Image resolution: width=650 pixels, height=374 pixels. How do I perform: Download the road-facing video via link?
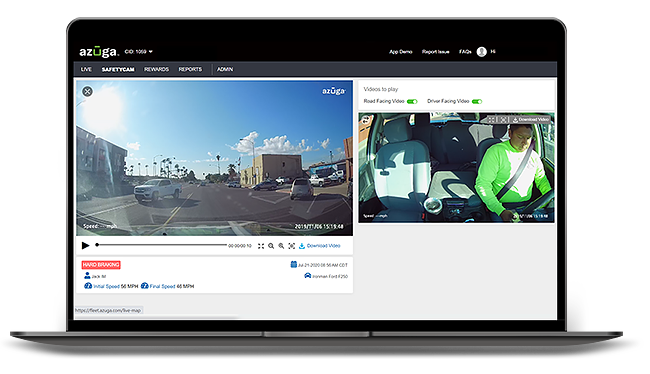320,246
